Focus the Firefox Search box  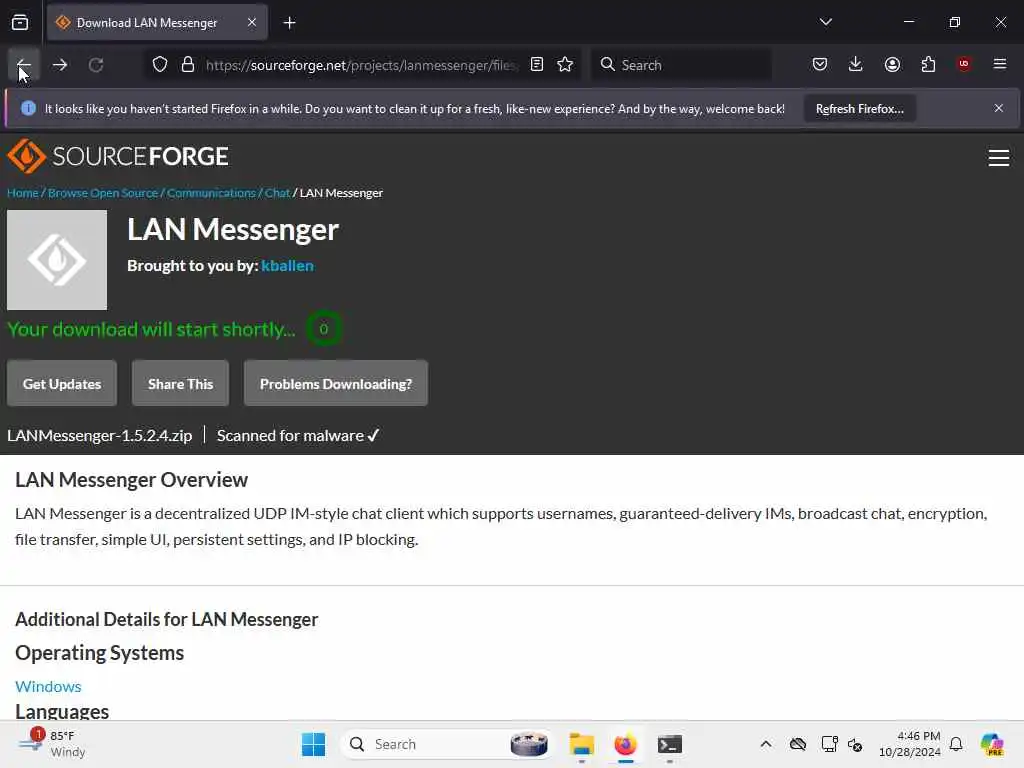click(x=681, y=65)
